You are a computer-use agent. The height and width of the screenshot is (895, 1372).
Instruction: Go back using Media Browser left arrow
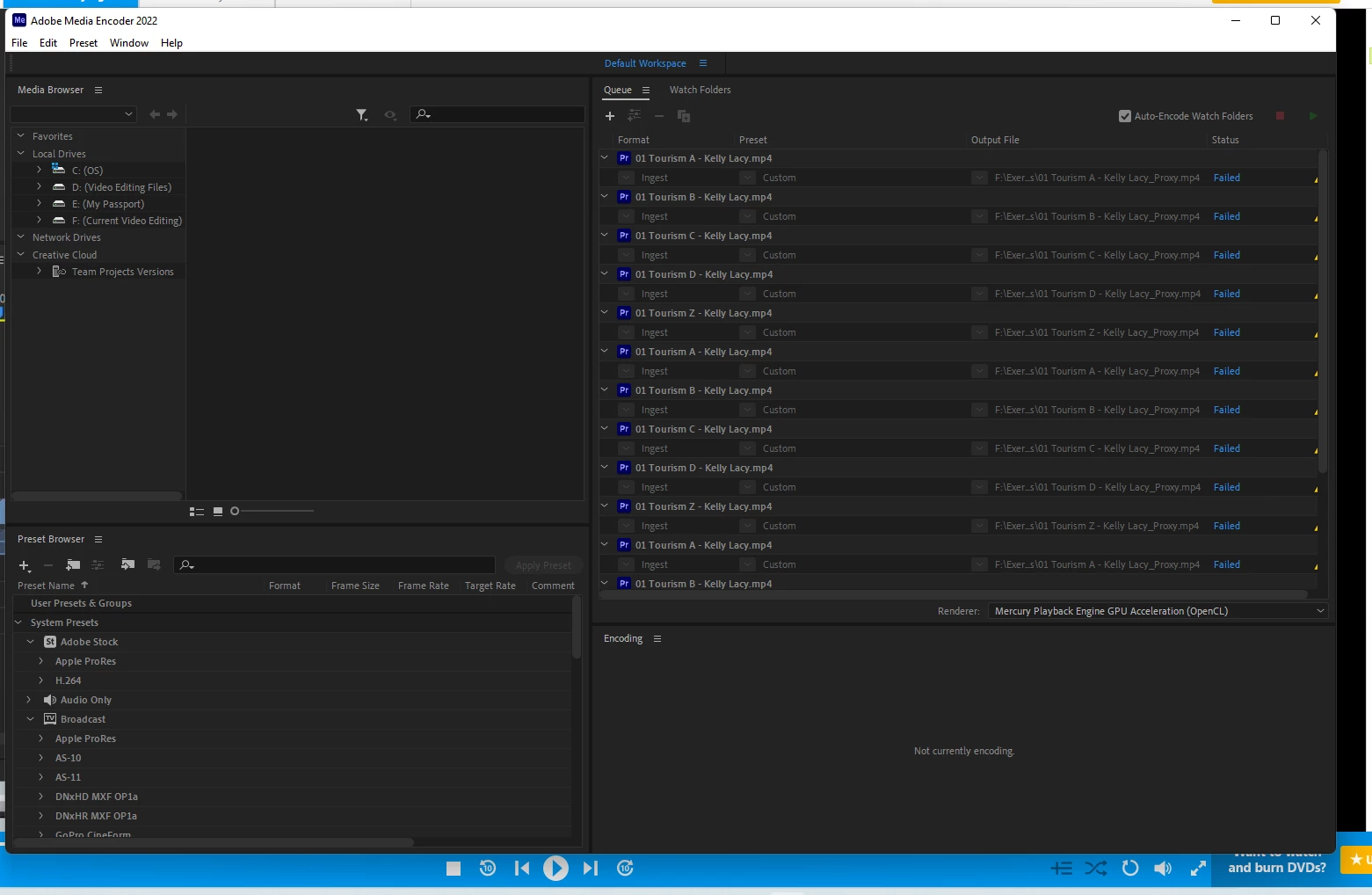pyautogui.click(x=155, y=114)
